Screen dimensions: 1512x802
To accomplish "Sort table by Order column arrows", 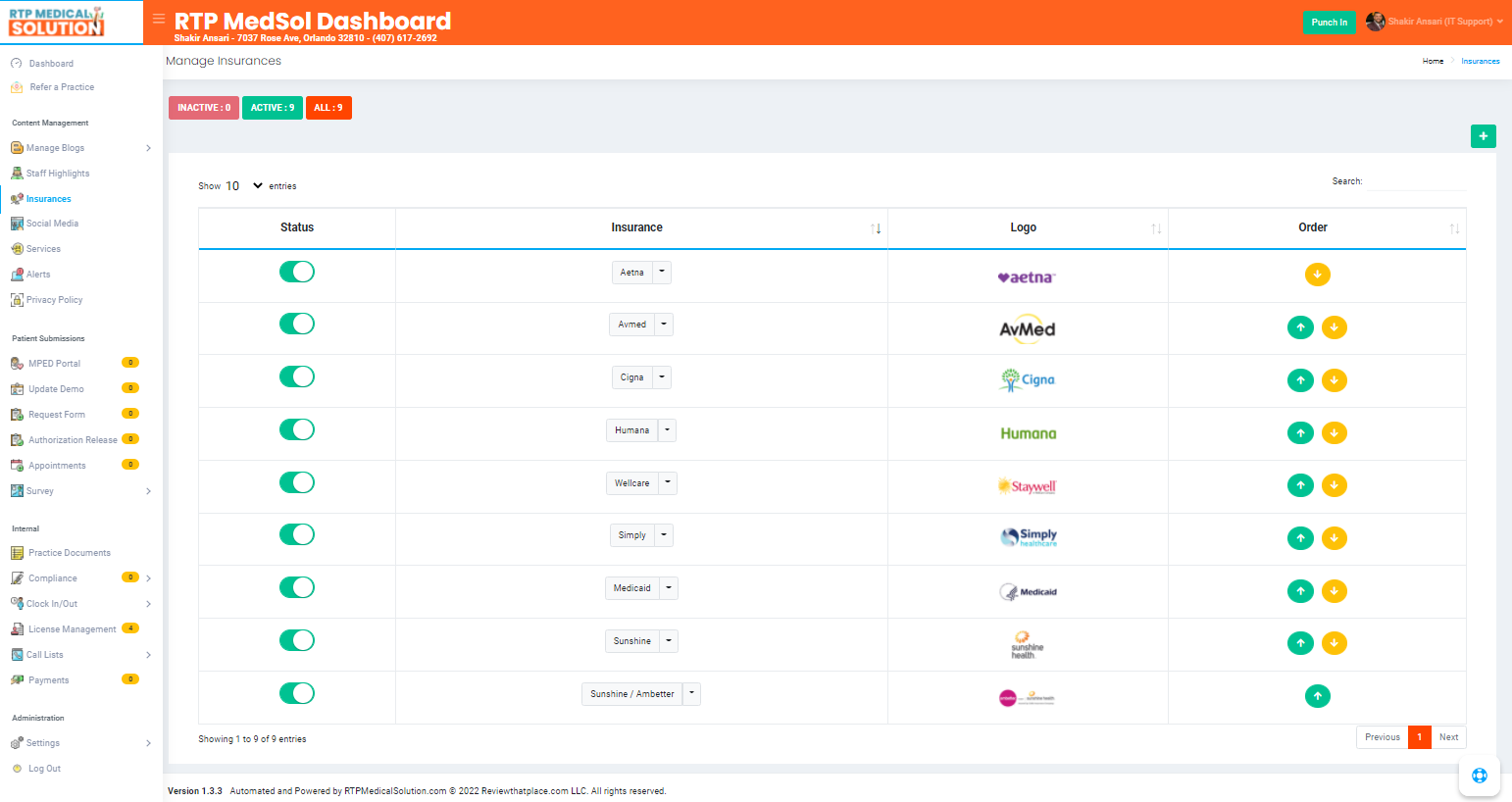I will [1454, 228].
